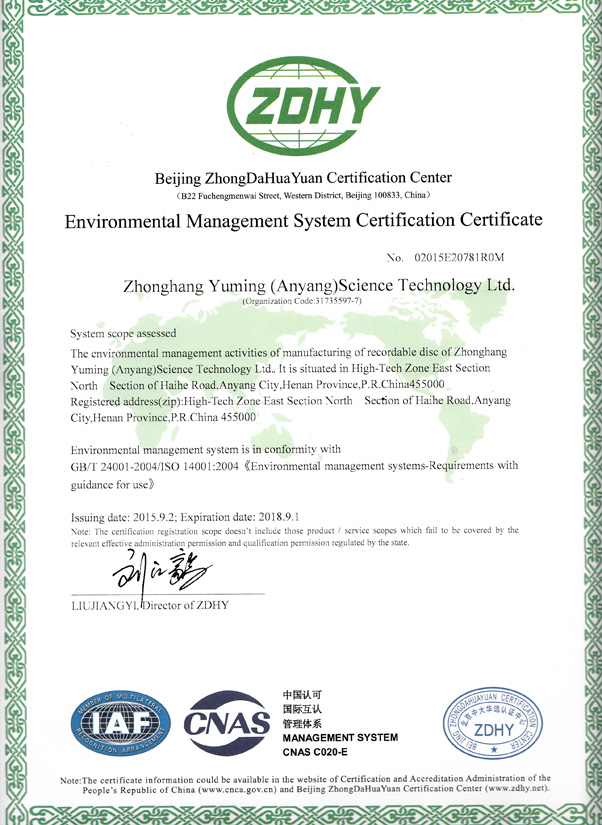602x825 pixels.
Task: Click 'Environmental Management System Certification Certificate' title
Action: coord(303,220)
